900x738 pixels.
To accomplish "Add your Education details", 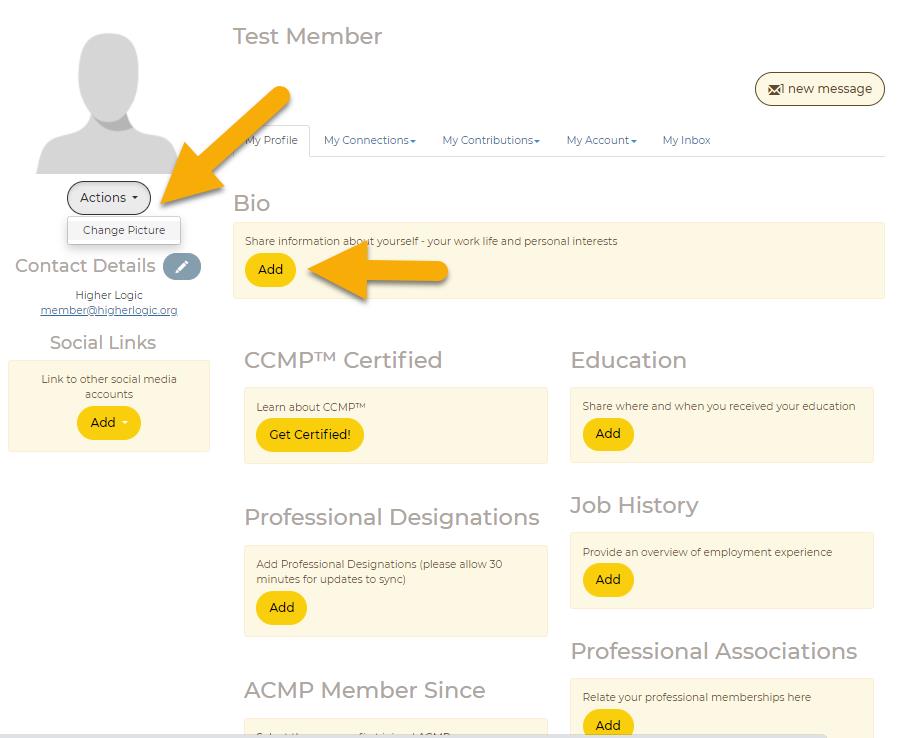I will (x=607, y=434).
